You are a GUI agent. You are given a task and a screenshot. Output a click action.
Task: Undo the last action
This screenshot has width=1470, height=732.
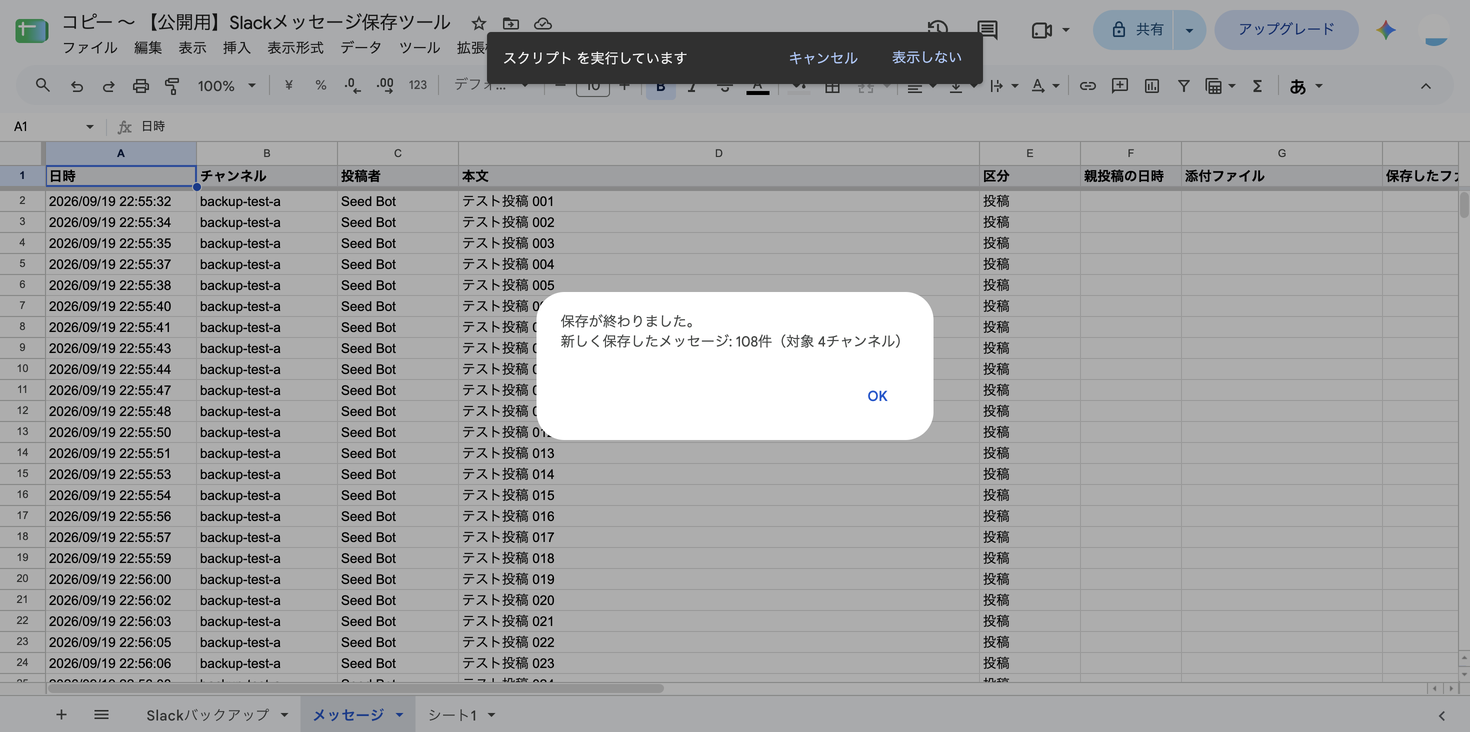coord(76,86)
